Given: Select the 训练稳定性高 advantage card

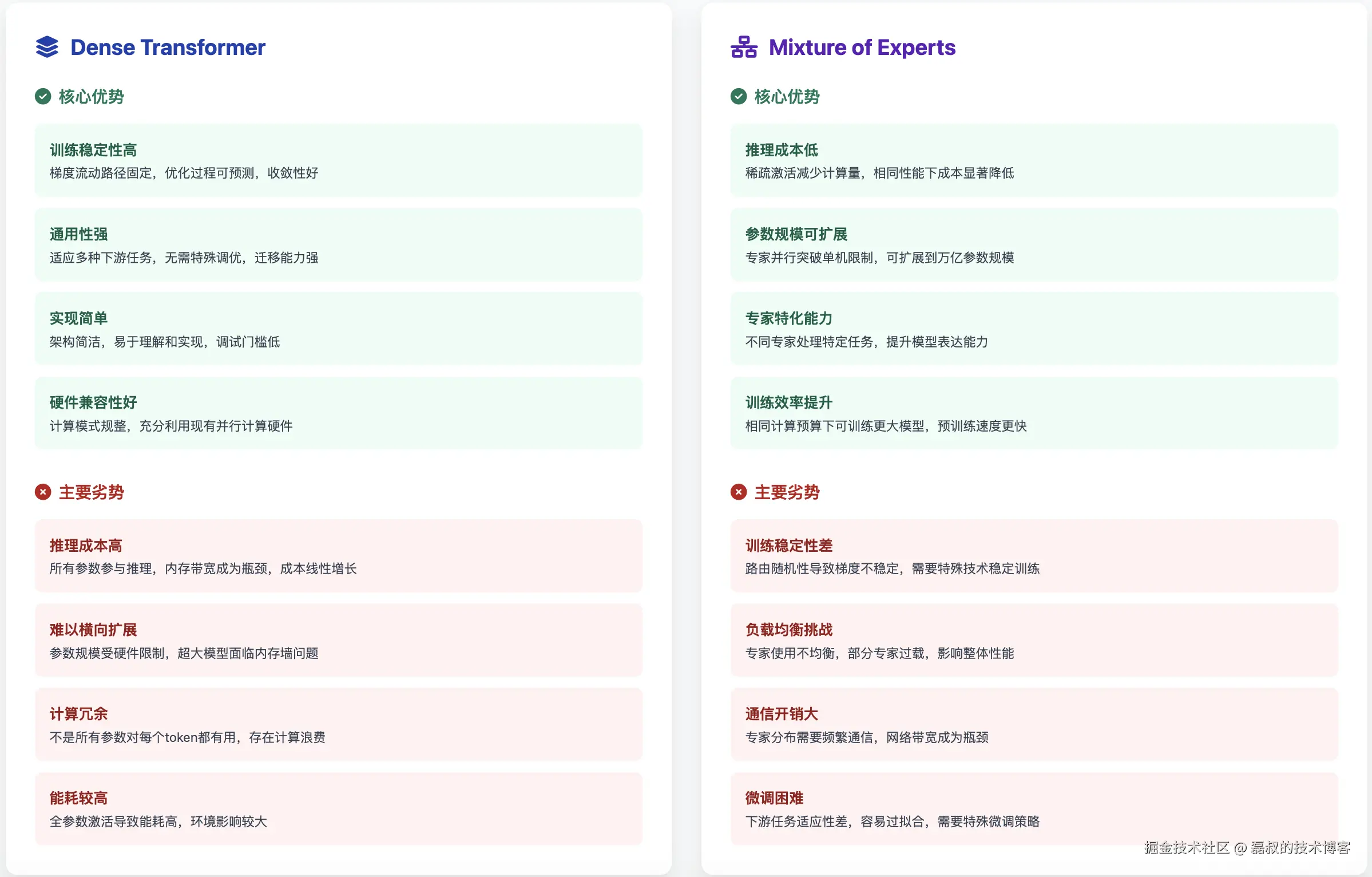Looking at the screenshot, I should pos(338,160).
